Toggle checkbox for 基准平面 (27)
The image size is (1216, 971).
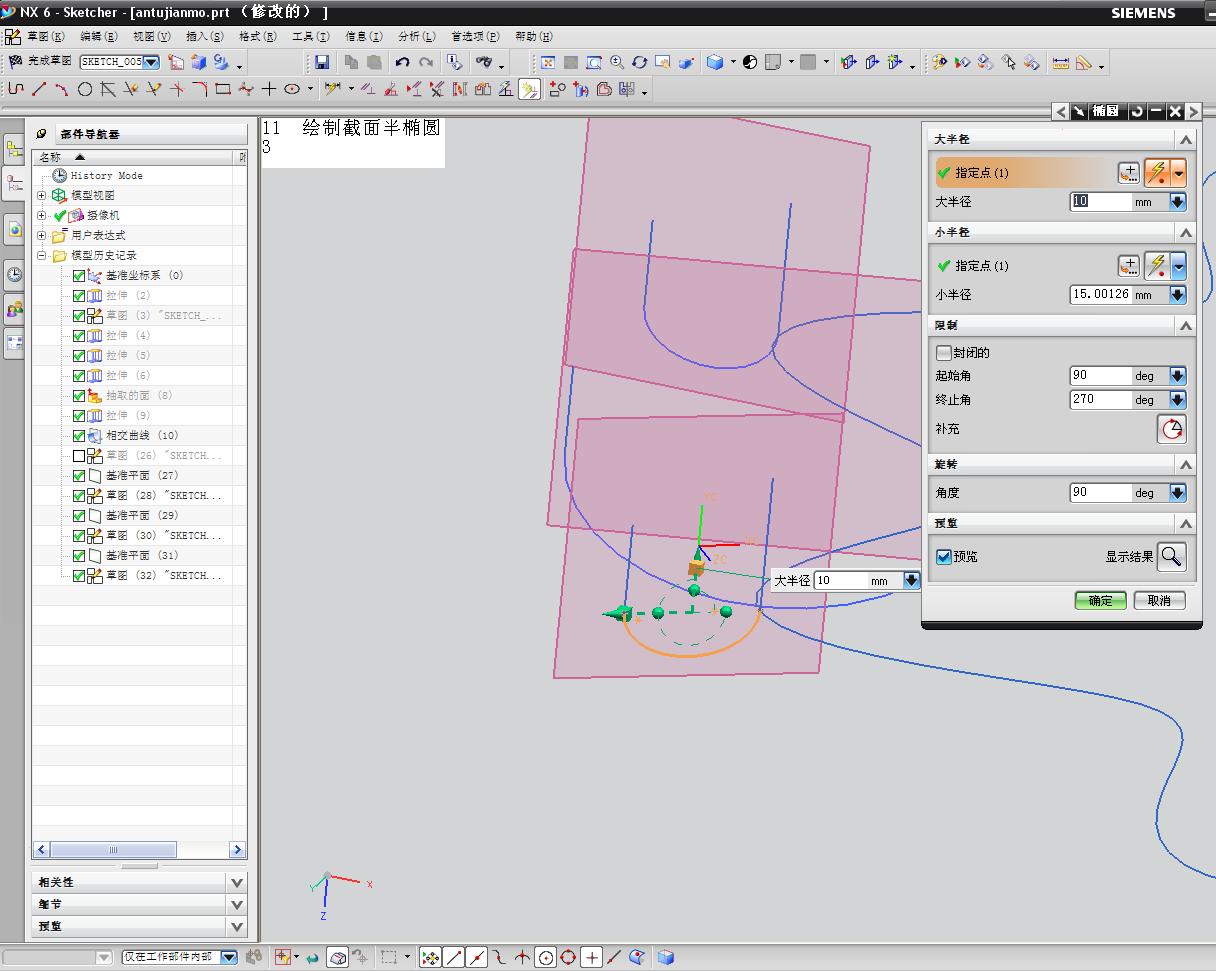tap(79, 476)
